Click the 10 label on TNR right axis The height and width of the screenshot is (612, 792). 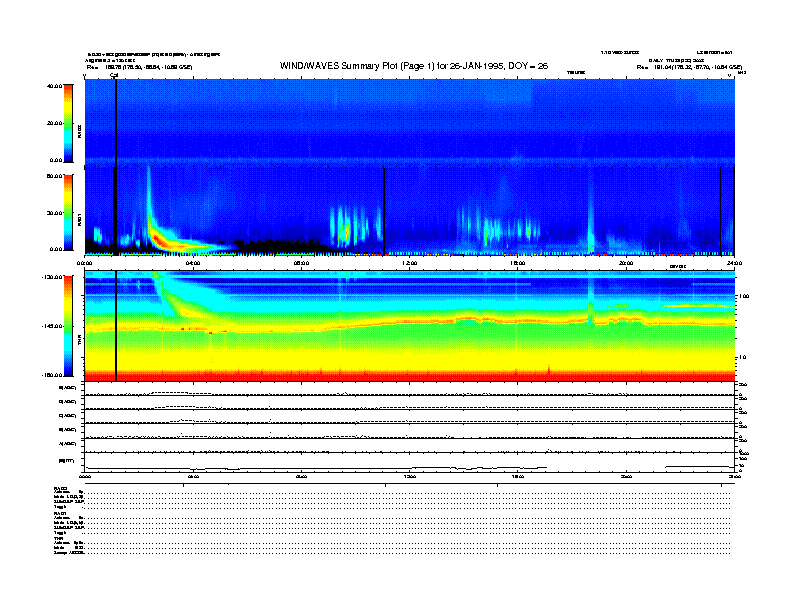click(742, 358)
